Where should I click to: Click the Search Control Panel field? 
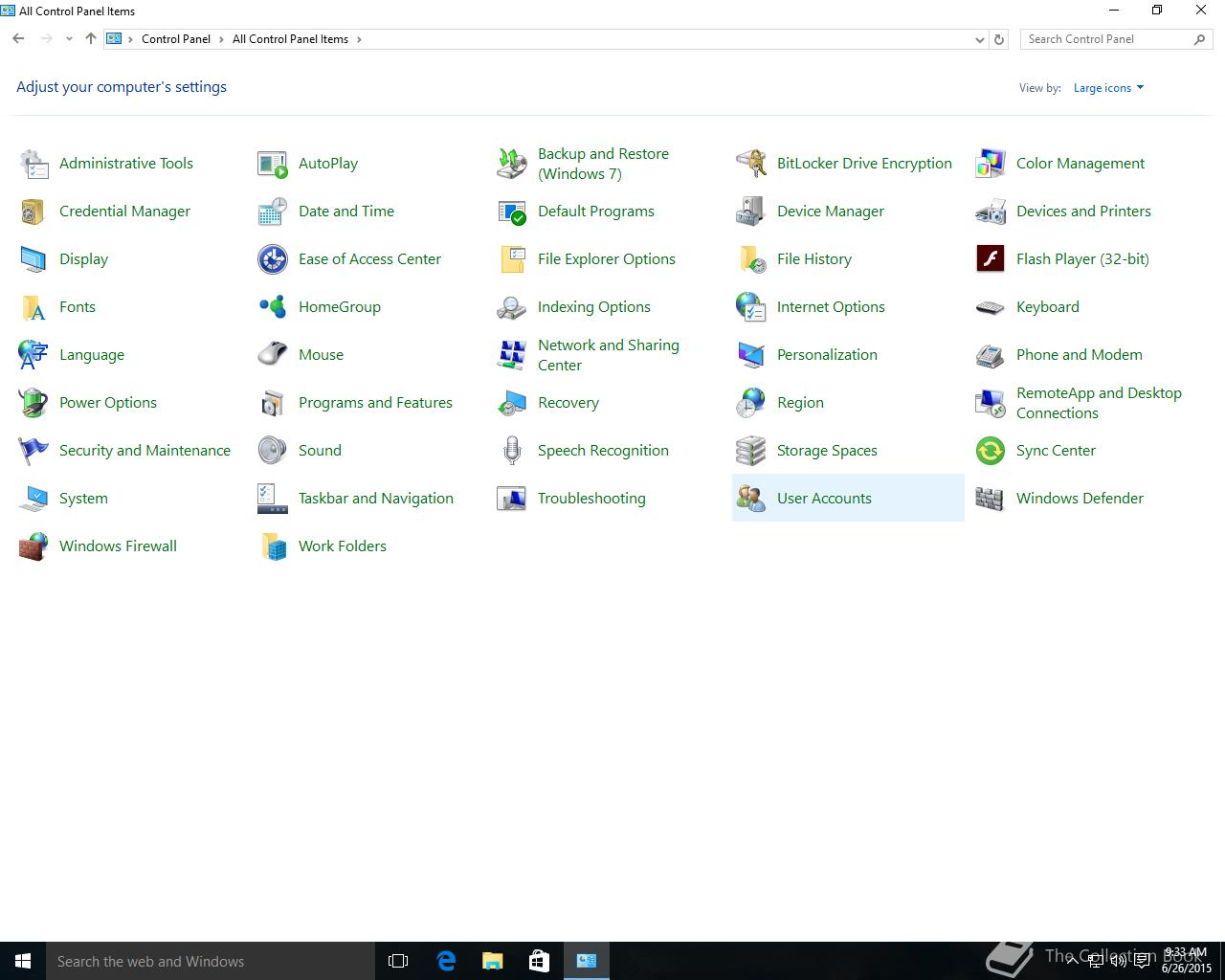click(x=1116, y=39)
